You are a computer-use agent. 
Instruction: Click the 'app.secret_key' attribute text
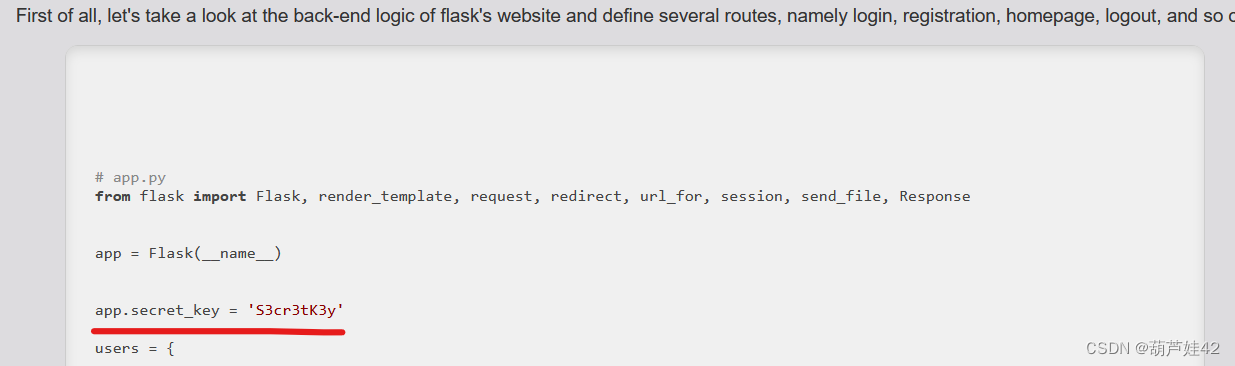pyautogui.click(x=157, y=311)
